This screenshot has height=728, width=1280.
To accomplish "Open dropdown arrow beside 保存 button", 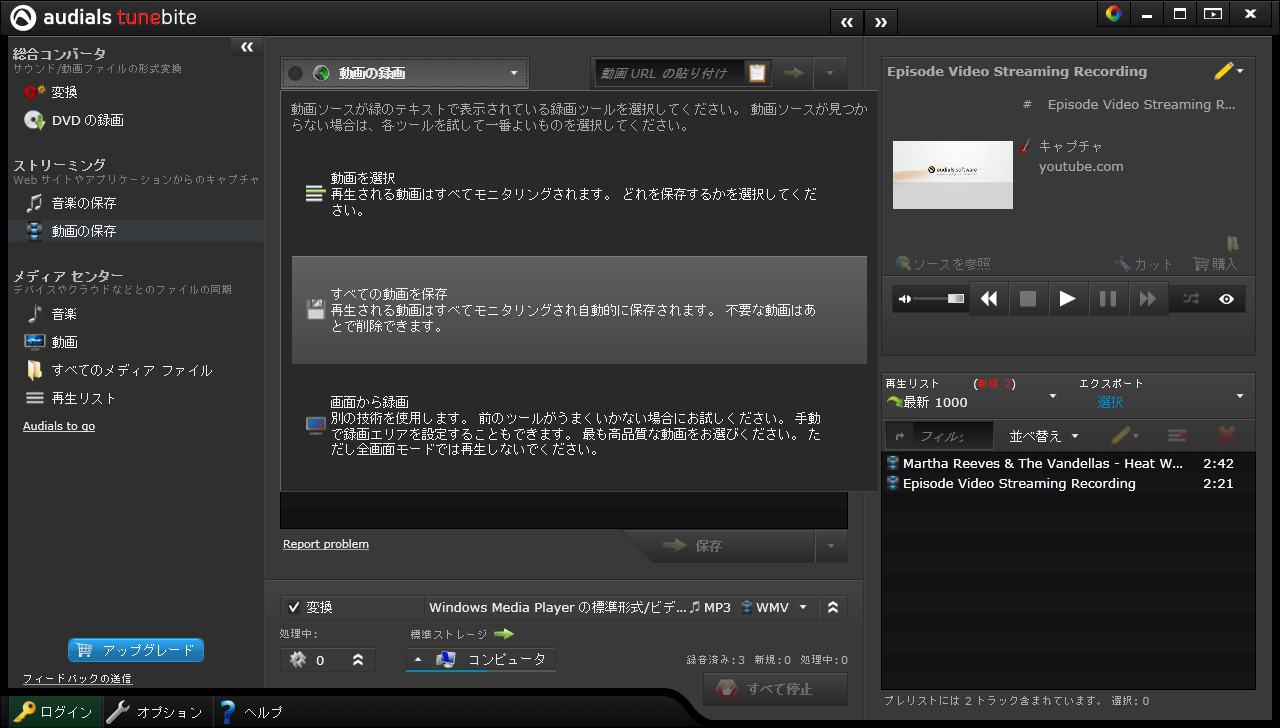I will 830,546.
